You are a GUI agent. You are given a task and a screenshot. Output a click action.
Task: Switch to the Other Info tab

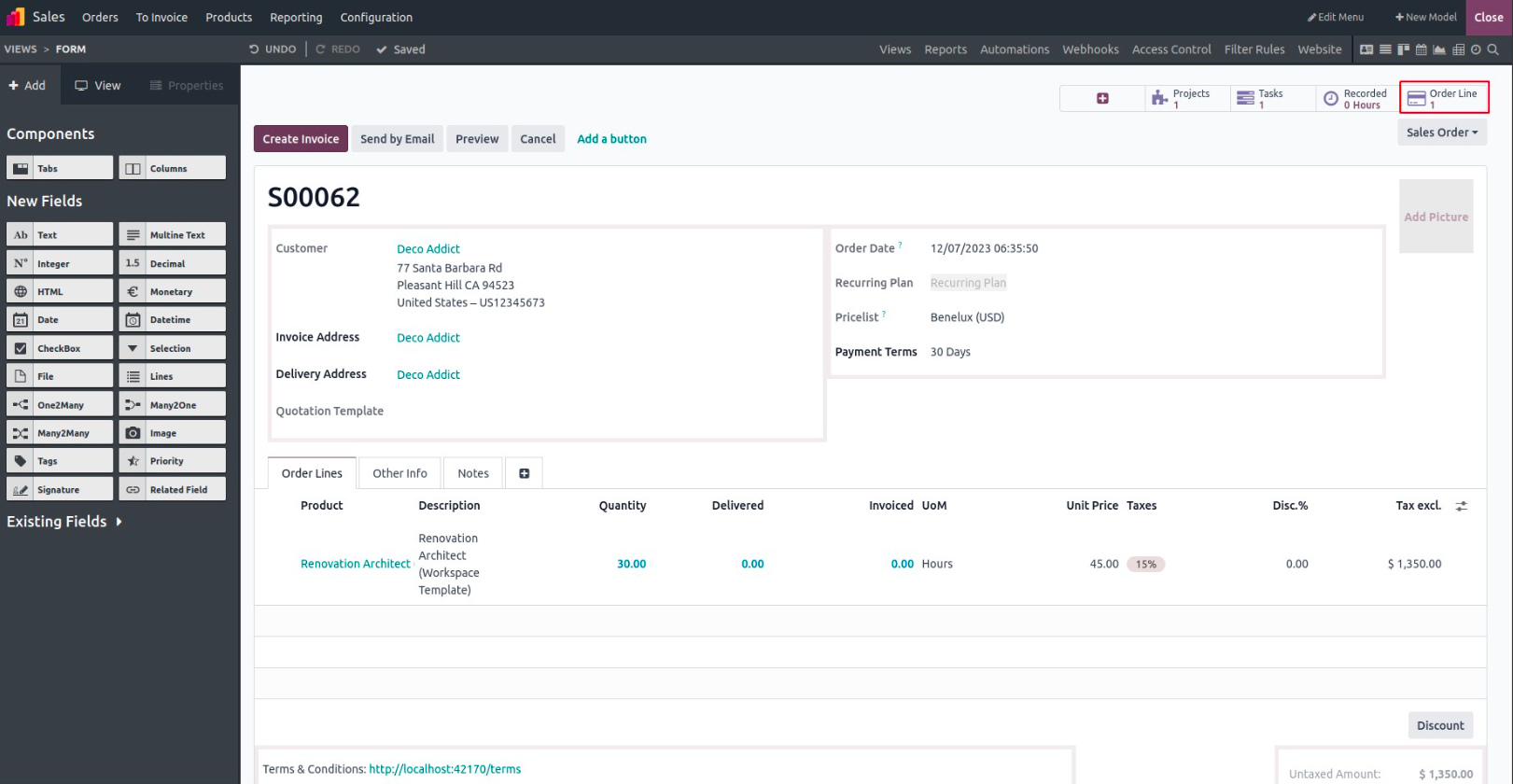pos(399,473)
